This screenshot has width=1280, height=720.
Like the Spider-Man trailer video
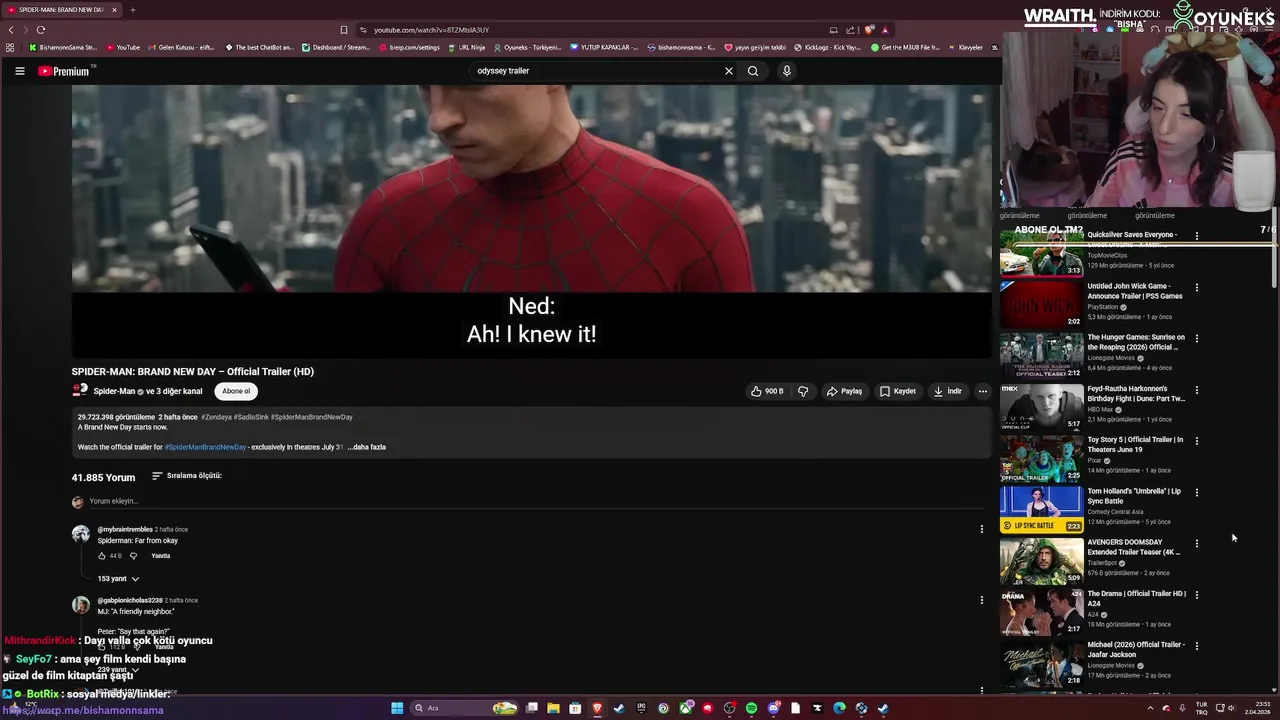coord(767,391)
